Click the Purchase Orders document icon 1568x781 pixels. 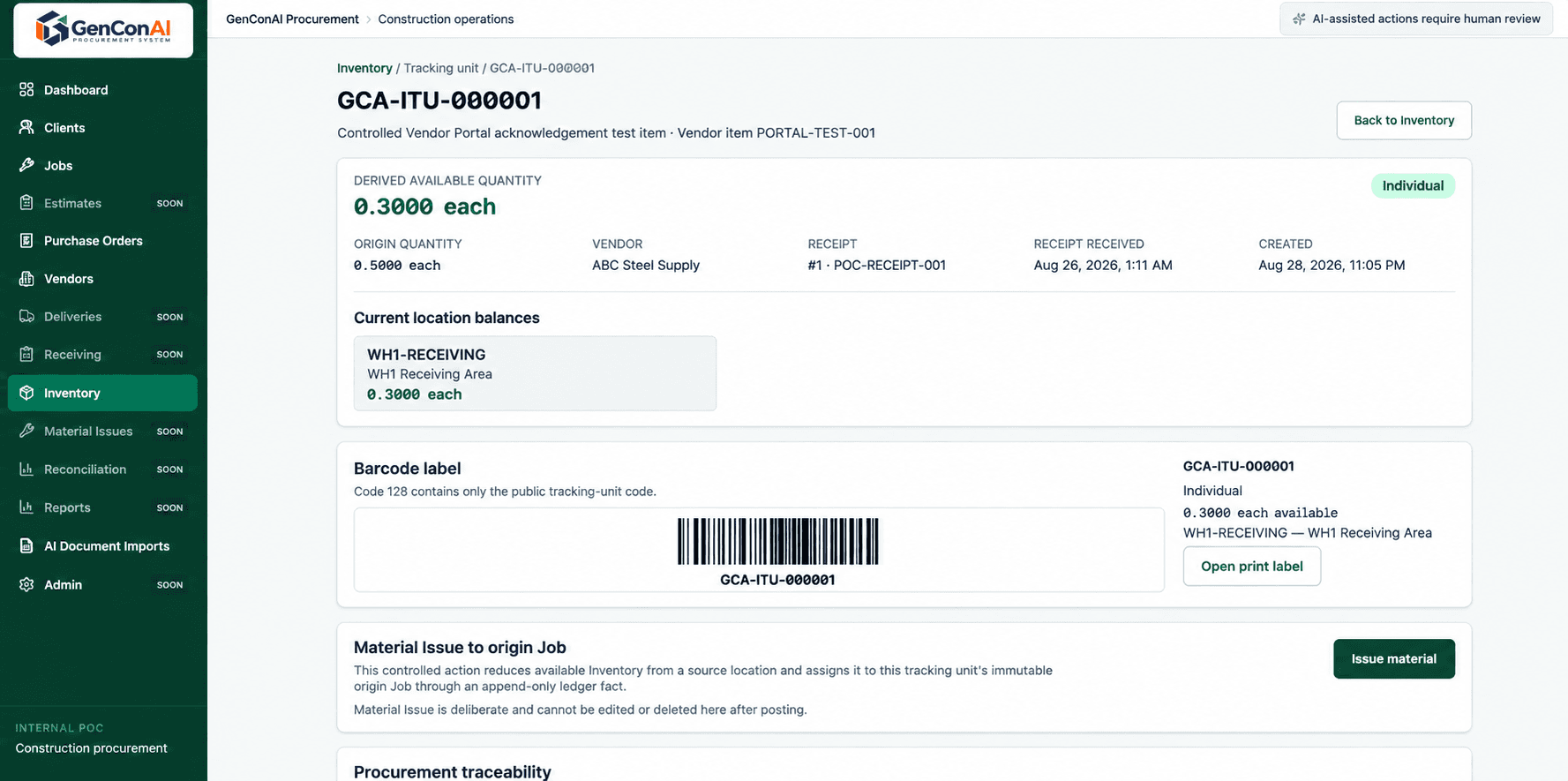coord(26,240)
